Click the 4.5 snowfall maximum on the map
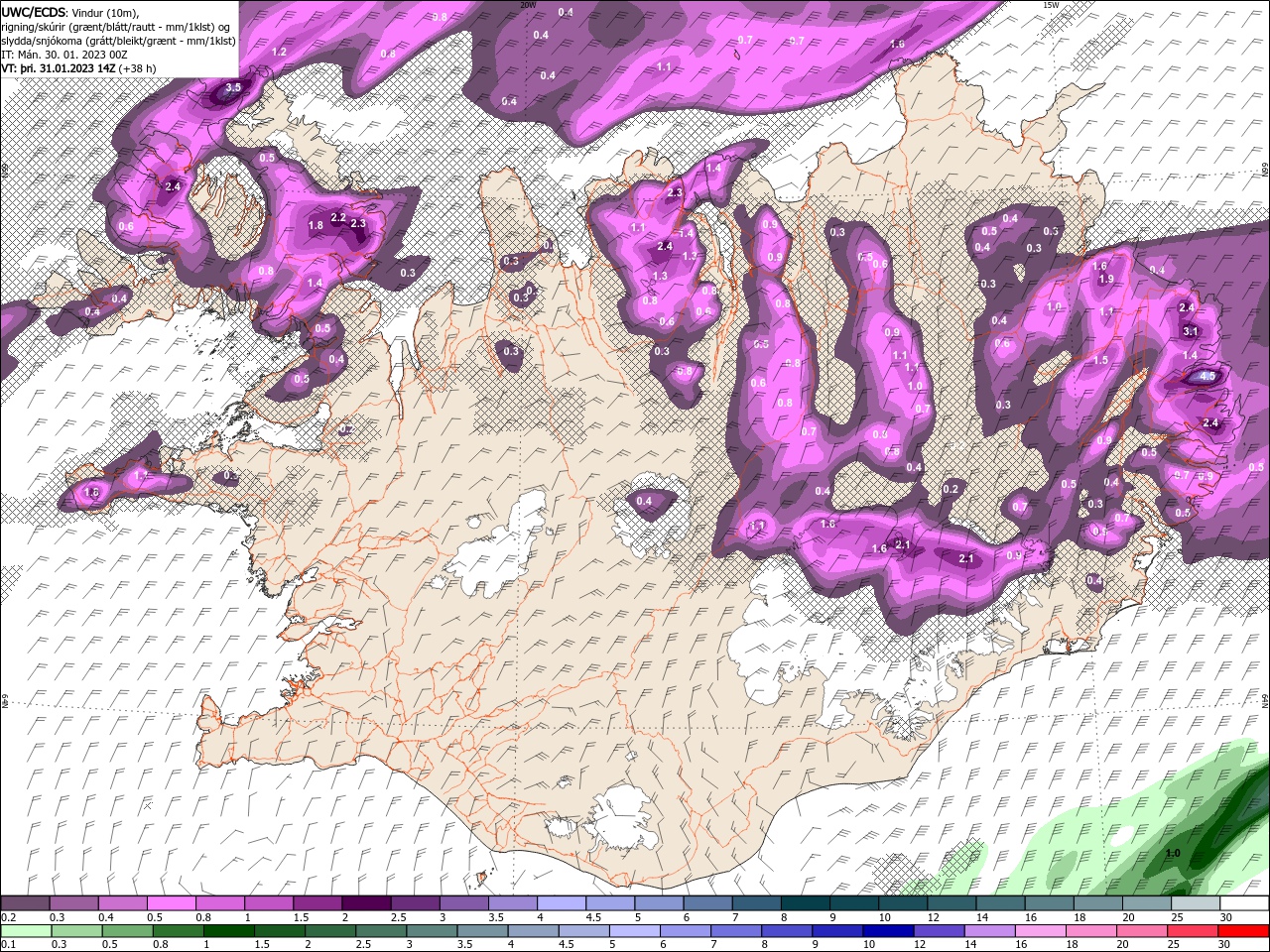The height and width of the screenshot is (952, 1270). (x=1207, y=377)
